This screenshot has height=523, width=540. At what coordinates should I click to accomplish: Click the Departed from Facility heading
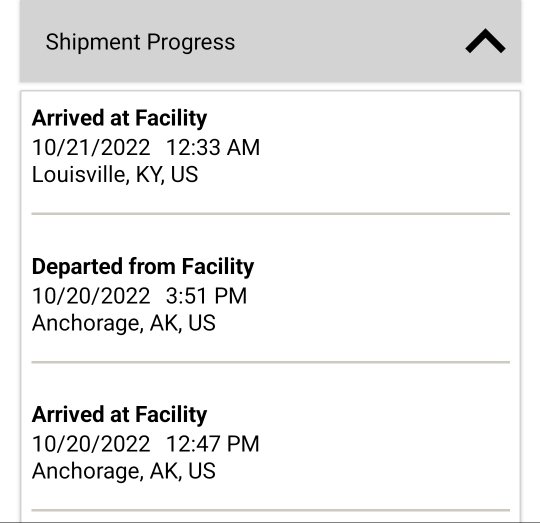(143, 267)
